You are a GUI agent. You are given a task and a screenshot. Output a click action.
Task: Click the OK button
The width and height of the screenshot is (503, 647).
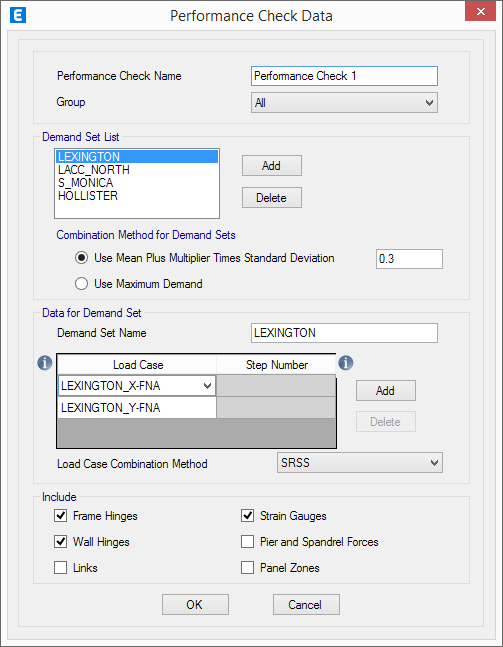(x=195, y=604)
